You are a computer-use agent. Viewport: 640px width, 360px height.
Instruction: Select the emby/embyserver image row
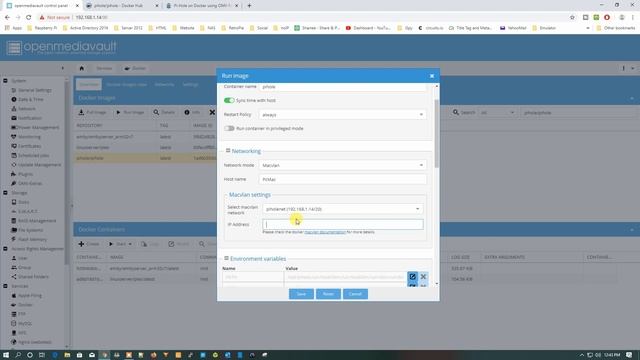coord(145,137)
